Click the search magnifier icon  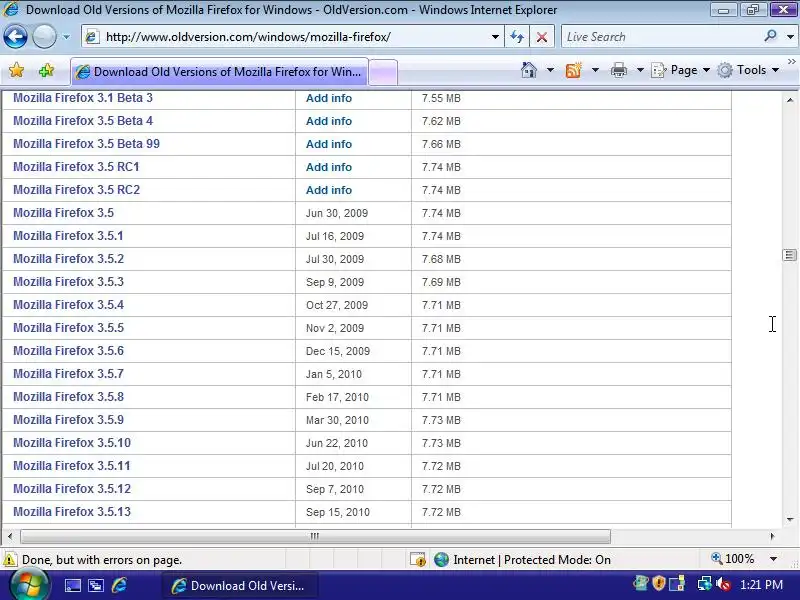point(770,36)
